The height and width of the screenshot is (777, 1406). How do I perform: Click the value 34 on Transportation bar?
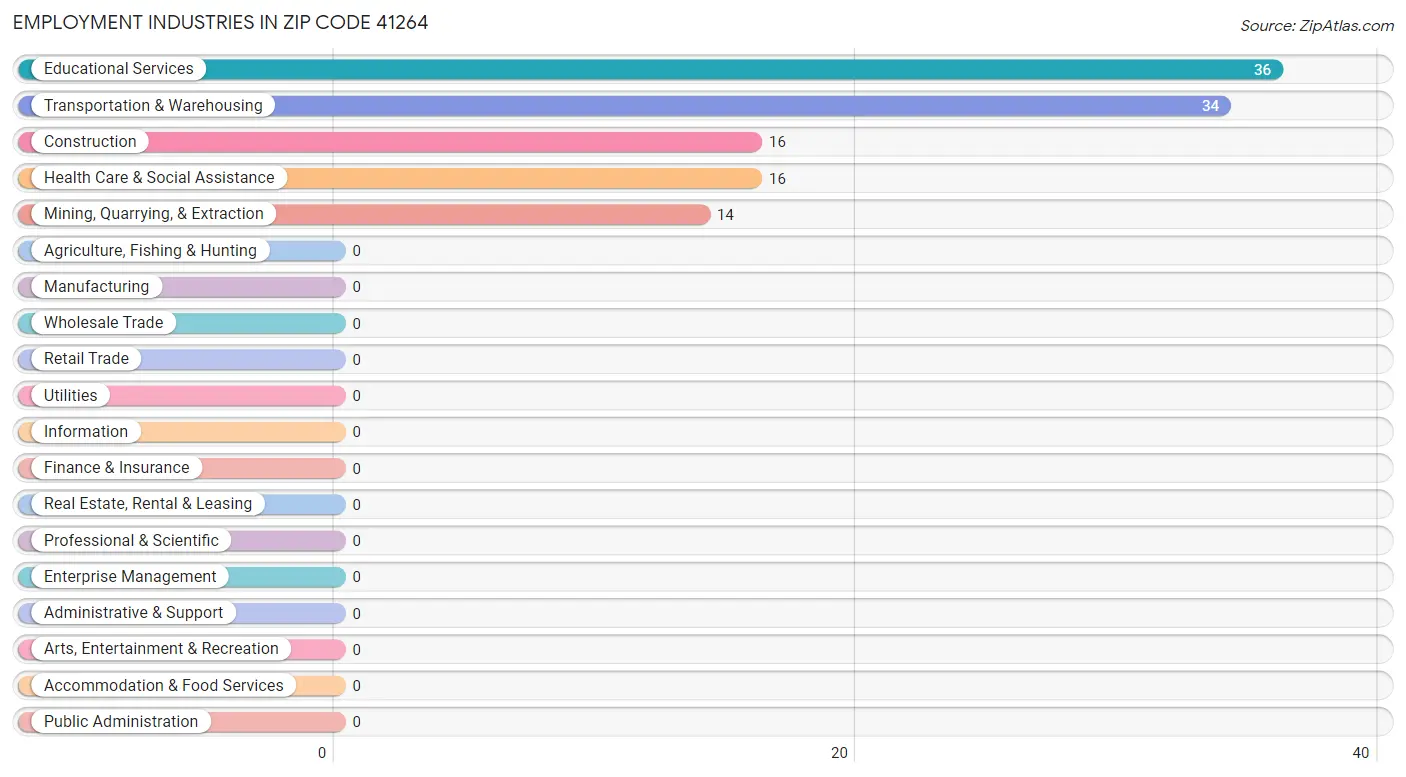coord(1210,106)
